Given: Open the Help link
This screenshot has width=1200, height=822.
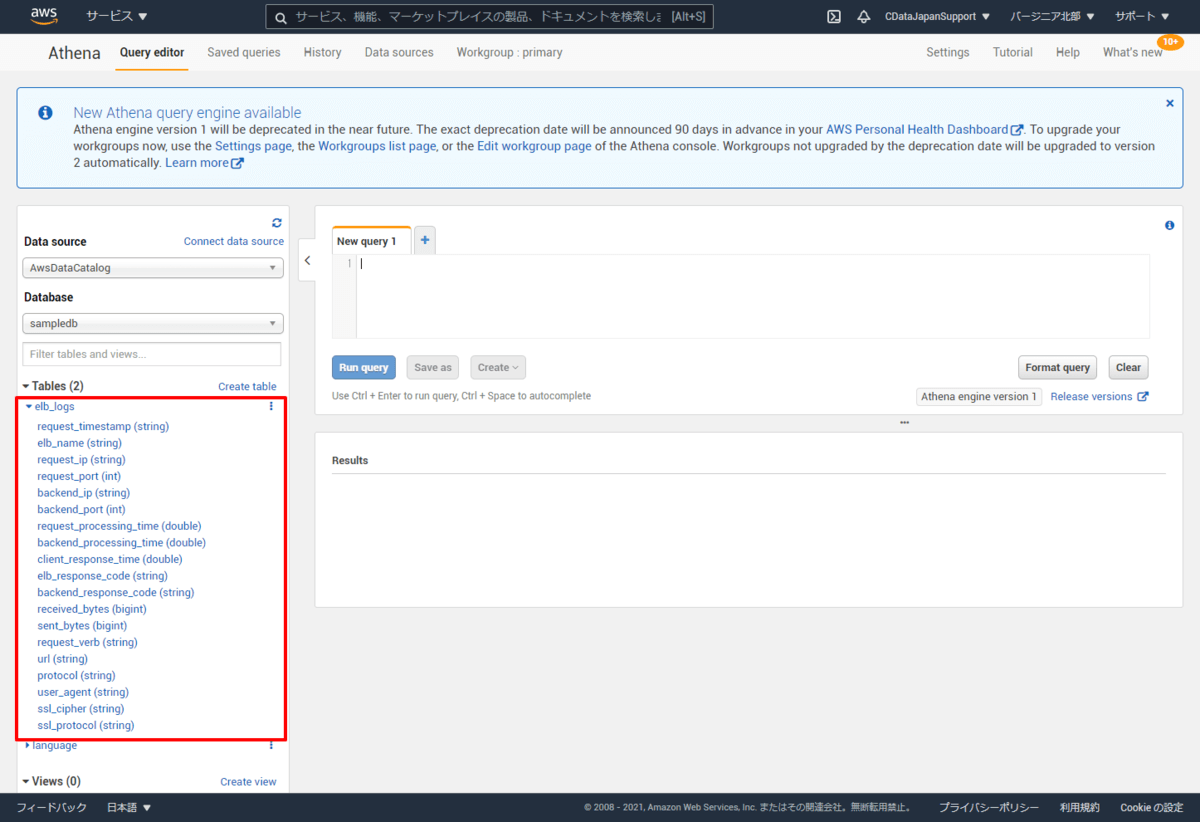Looking at the screenshot, I should (x=1067, y=52).
